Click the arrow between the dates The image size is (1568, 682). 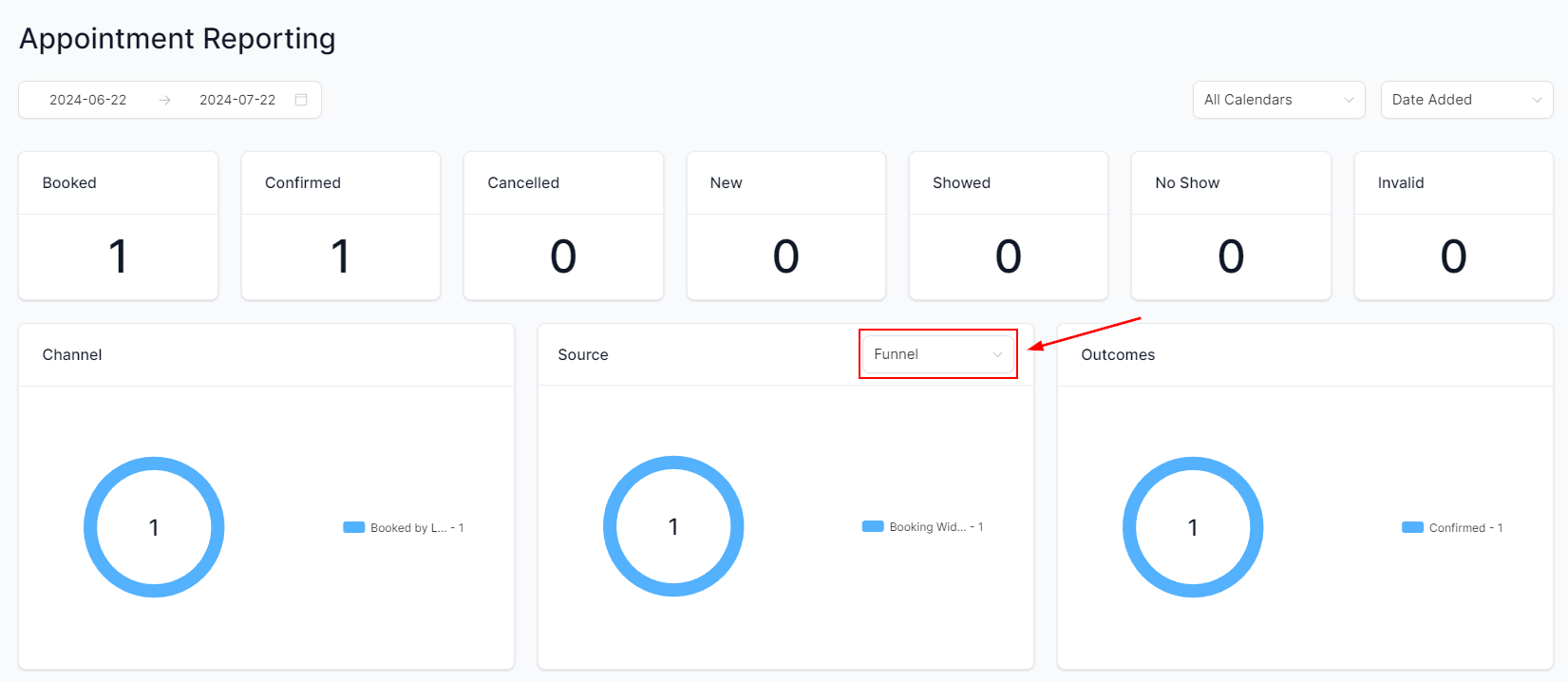coord(164,100)
